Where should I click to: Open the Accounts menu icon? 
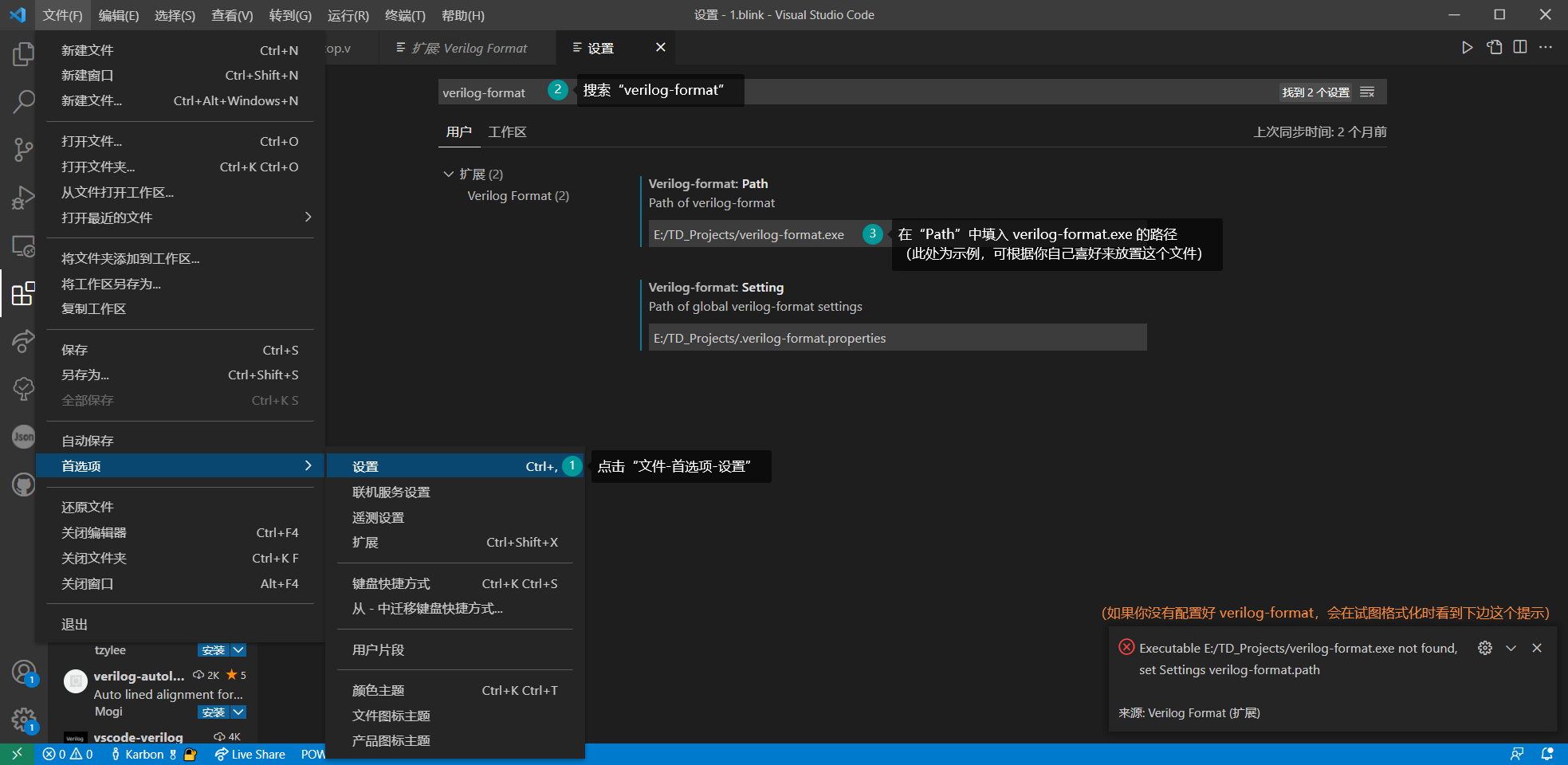click(x=23, y=673)
